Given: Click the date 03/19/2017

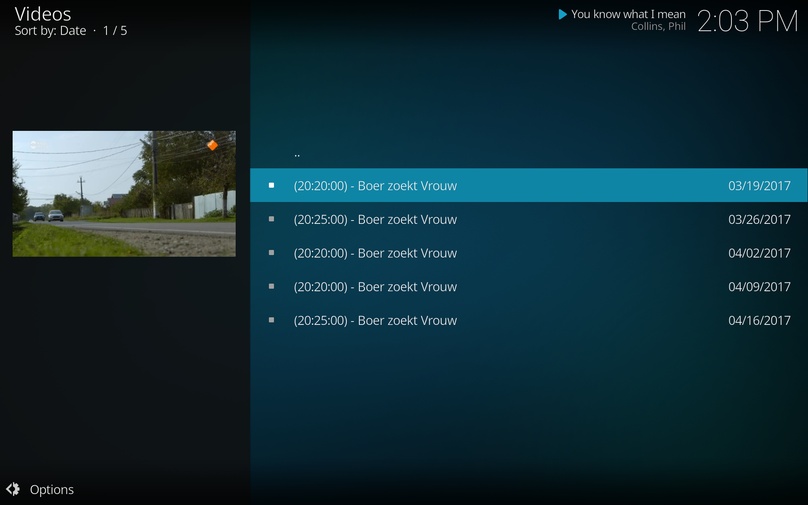Looking at the screenshot, I should [x=759, y=186].
